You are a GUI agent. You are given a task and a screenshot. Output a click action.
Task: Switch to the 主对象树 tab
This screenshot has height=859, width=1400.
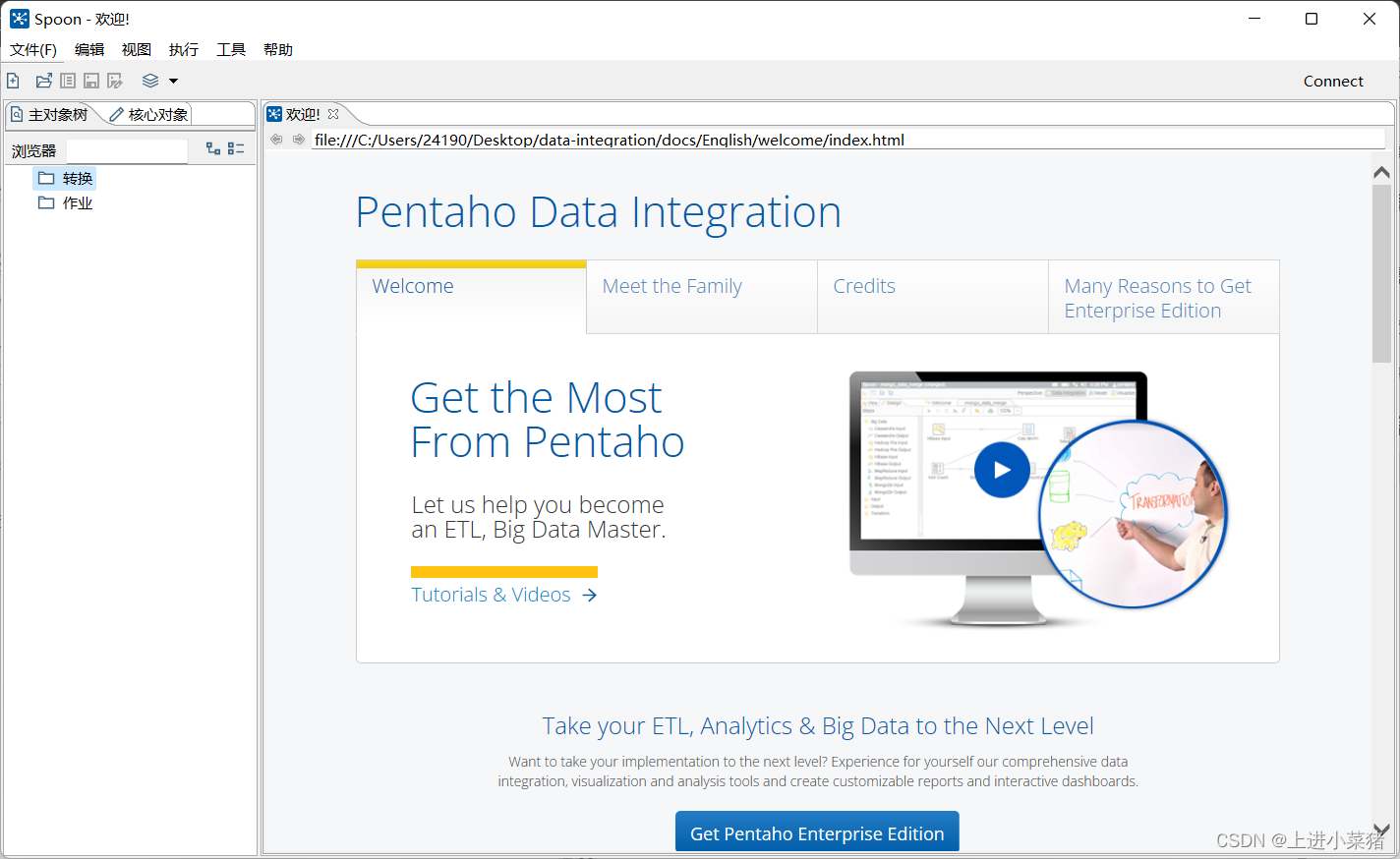pyautogui.click(x=50, y=114)
